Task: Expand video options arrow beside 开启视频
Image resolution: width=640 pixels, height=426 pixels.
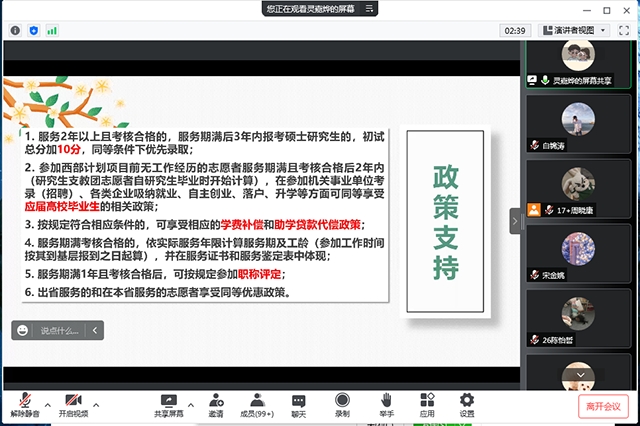Action: pyautogui.click(x=96, y=405)
